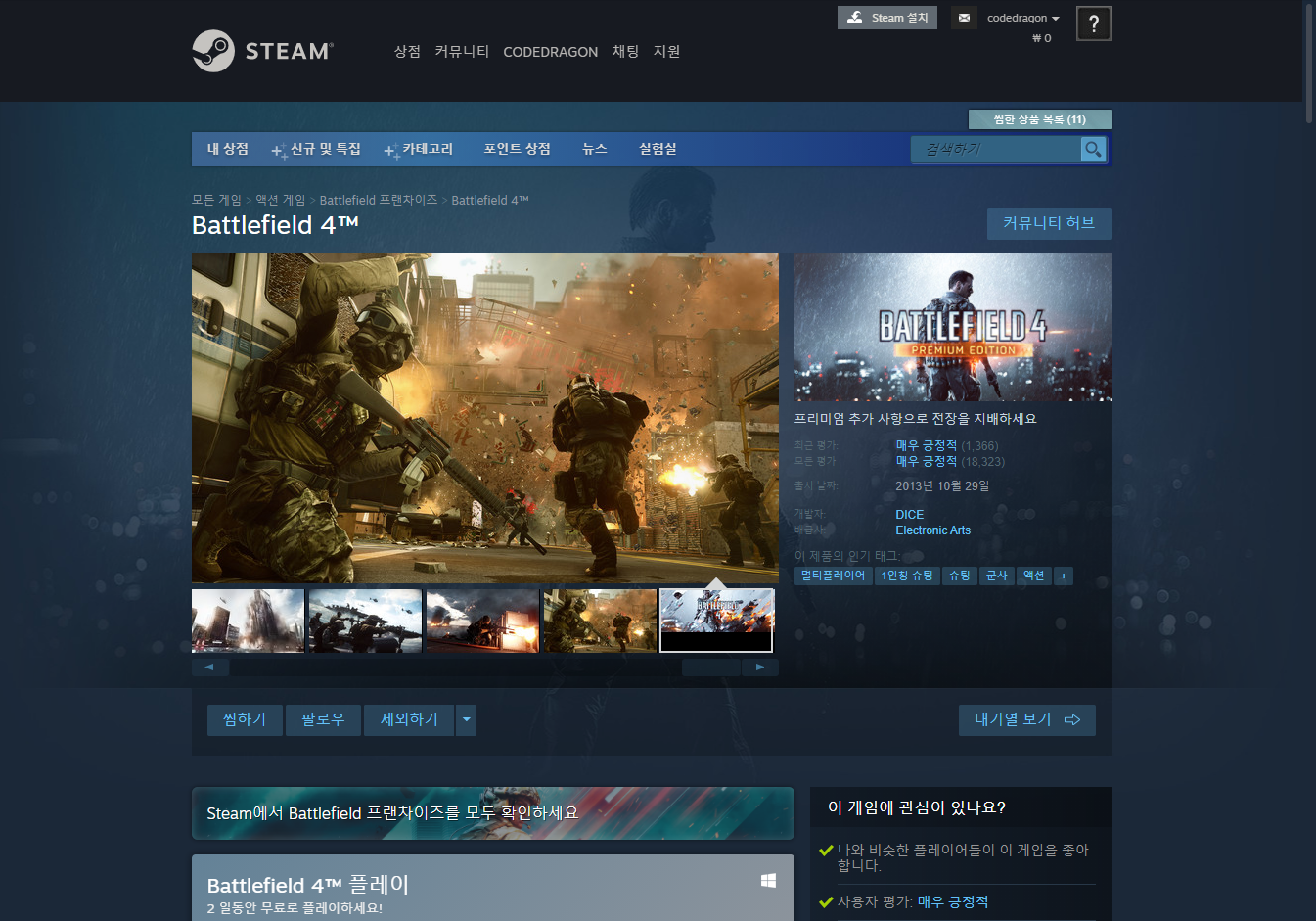Select the 뉴스 tab
The width and height of the screenshot is (1316, 921).
[595, 149]
